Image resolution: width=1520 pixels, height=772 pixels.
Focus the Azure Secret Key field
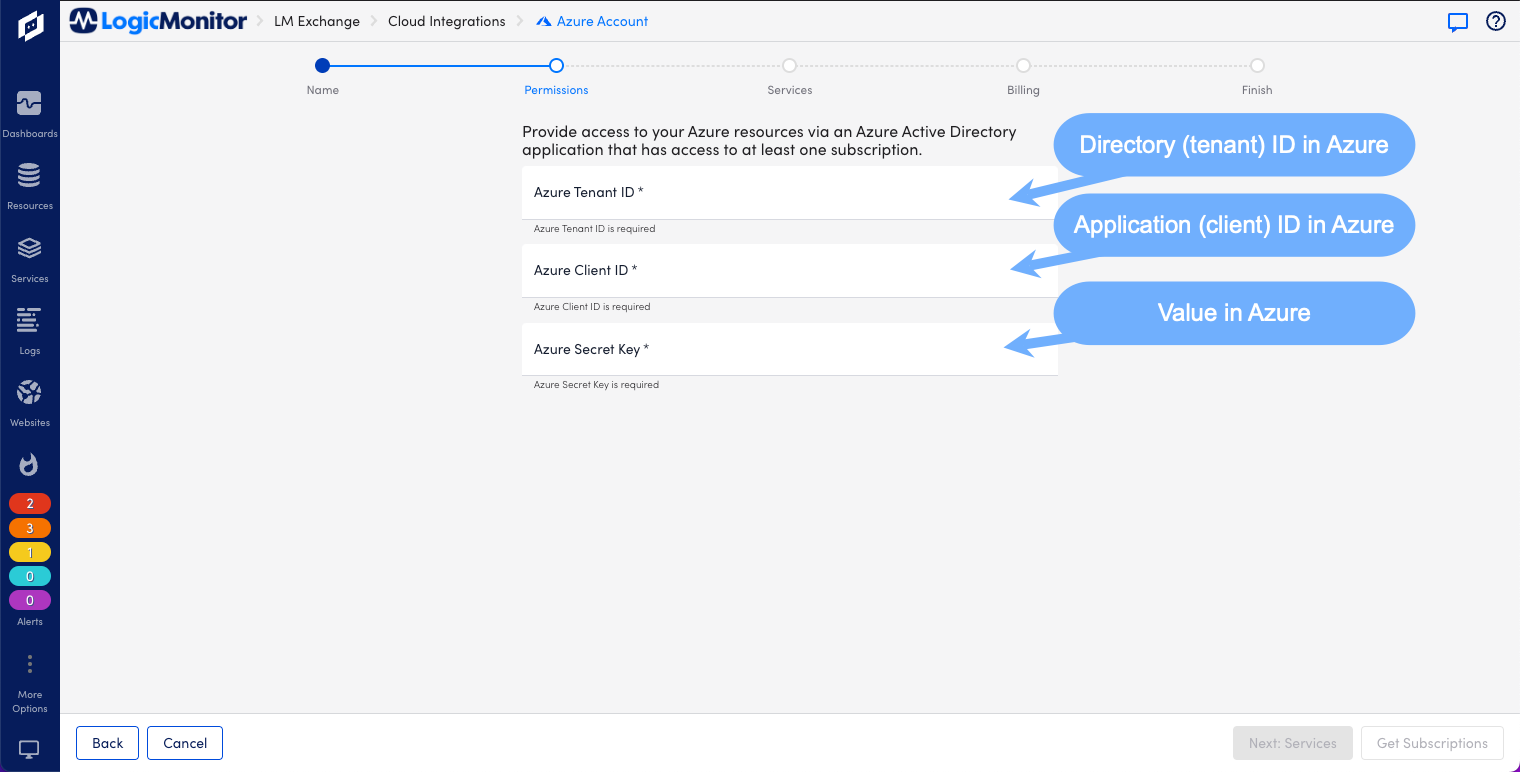[x=790, y=349]
